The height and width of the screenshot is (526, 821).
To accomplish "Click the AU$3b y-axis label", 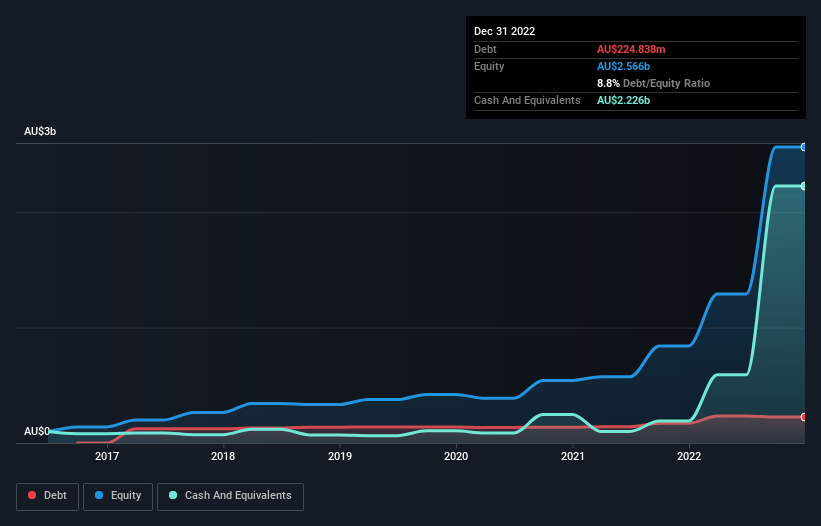I will (x=40, y=131).
